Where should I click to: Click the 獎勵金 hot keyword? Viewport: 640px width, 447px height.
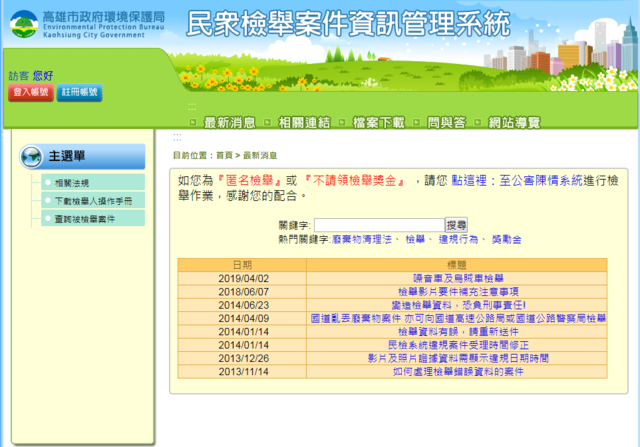[x=507, y=239]
